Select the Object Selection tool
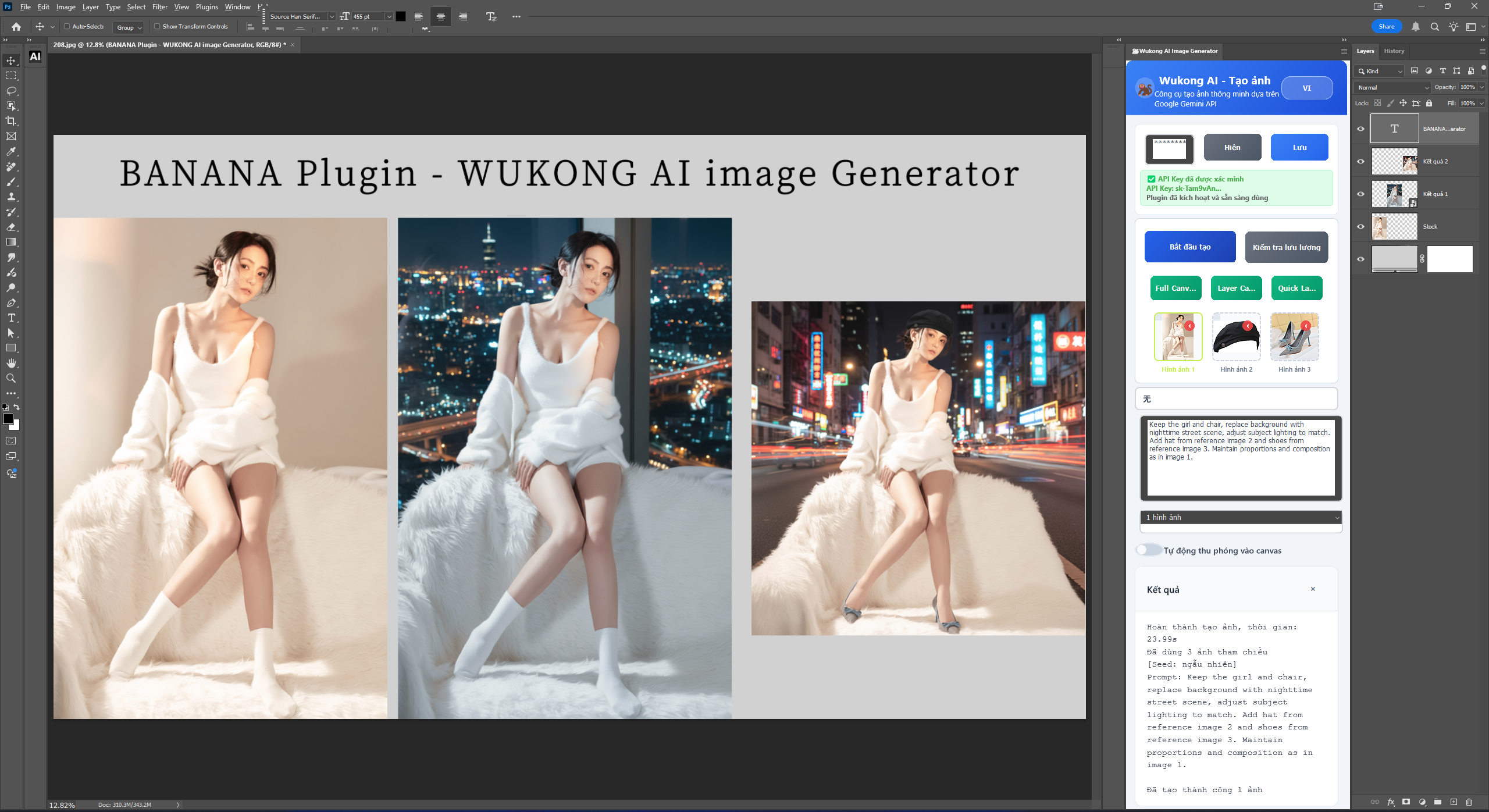This screenshot has height=812, width=1489. 11,106
